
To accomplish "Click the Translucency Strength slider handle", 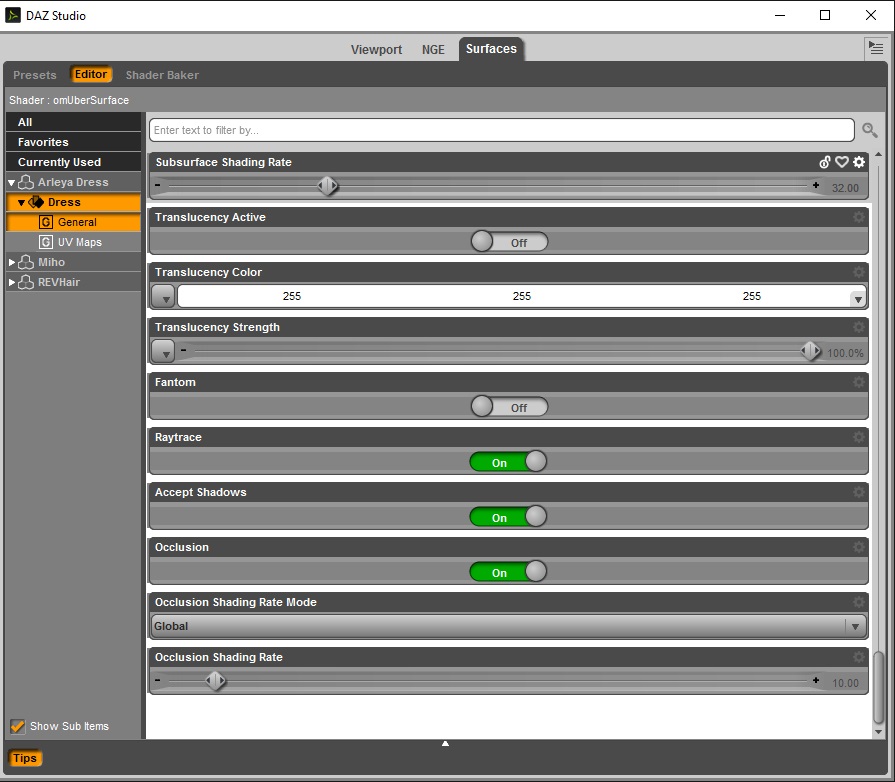I will point(811,350).
